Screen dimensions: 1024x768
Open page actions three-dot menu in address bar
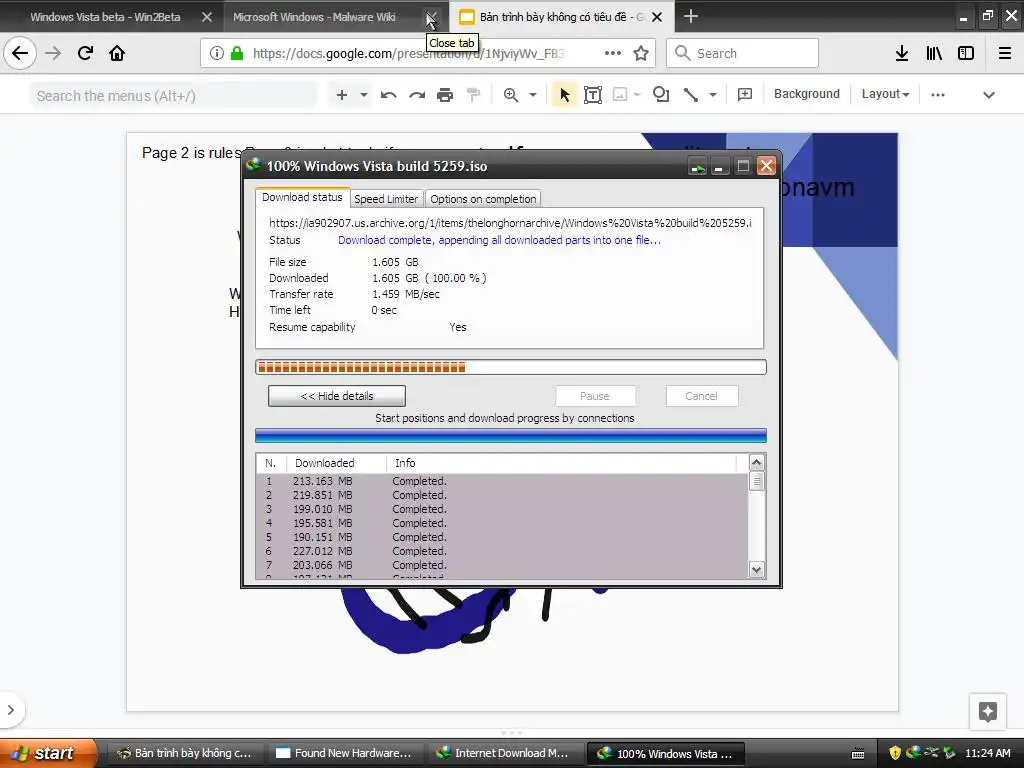[613, 53]
